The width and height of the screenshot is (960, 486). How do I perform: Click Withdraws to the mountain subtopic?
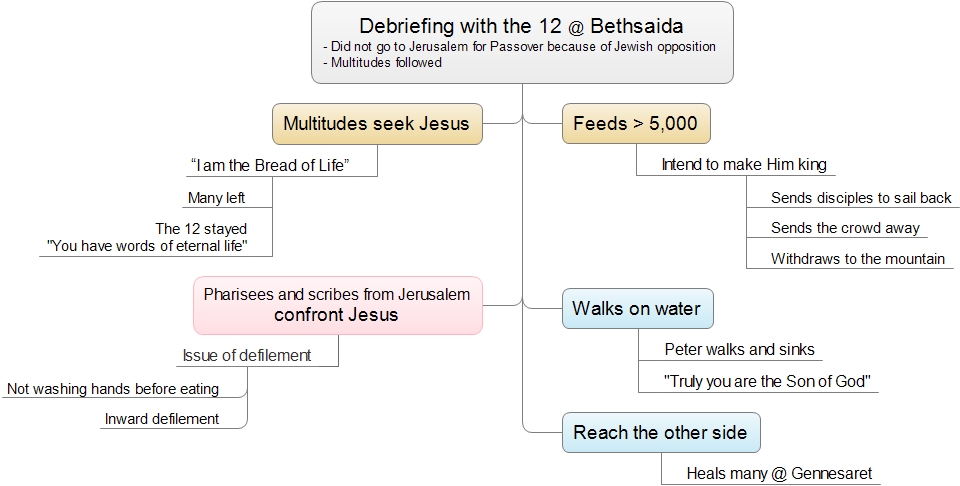(x=858, y=259)
